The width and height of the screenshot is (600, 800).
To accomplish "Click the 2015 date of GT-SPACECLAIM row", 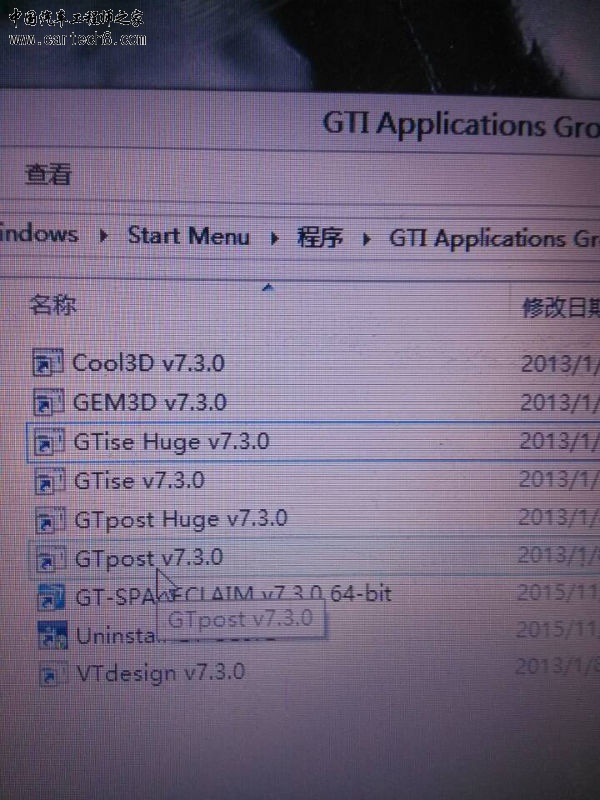I will point(558,592).
